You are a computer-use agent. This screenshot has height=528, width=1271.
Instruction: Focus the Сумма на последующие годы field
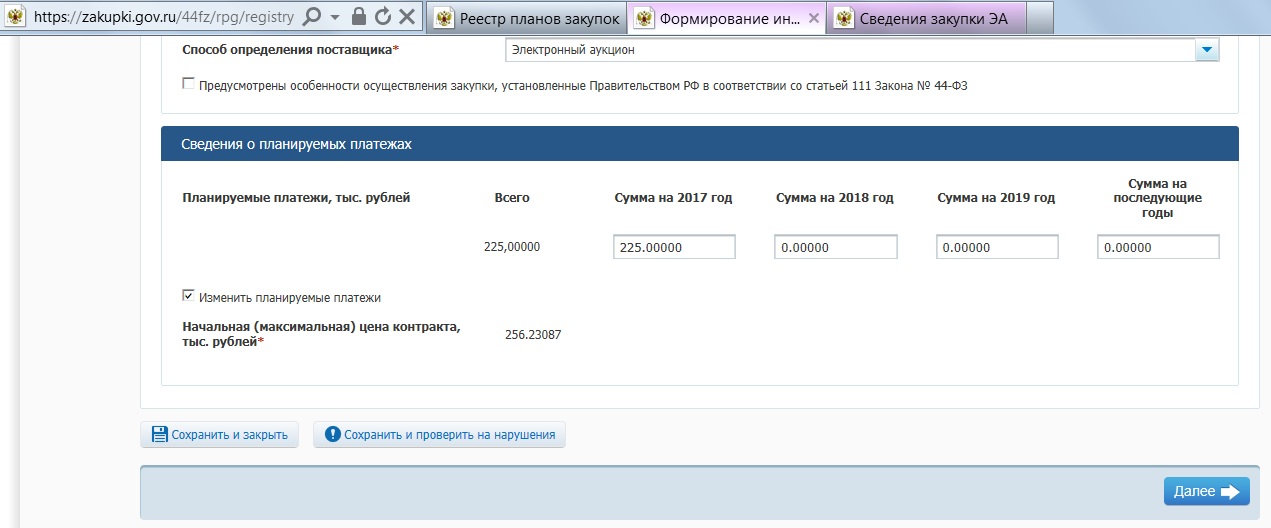click(1158, 247)
